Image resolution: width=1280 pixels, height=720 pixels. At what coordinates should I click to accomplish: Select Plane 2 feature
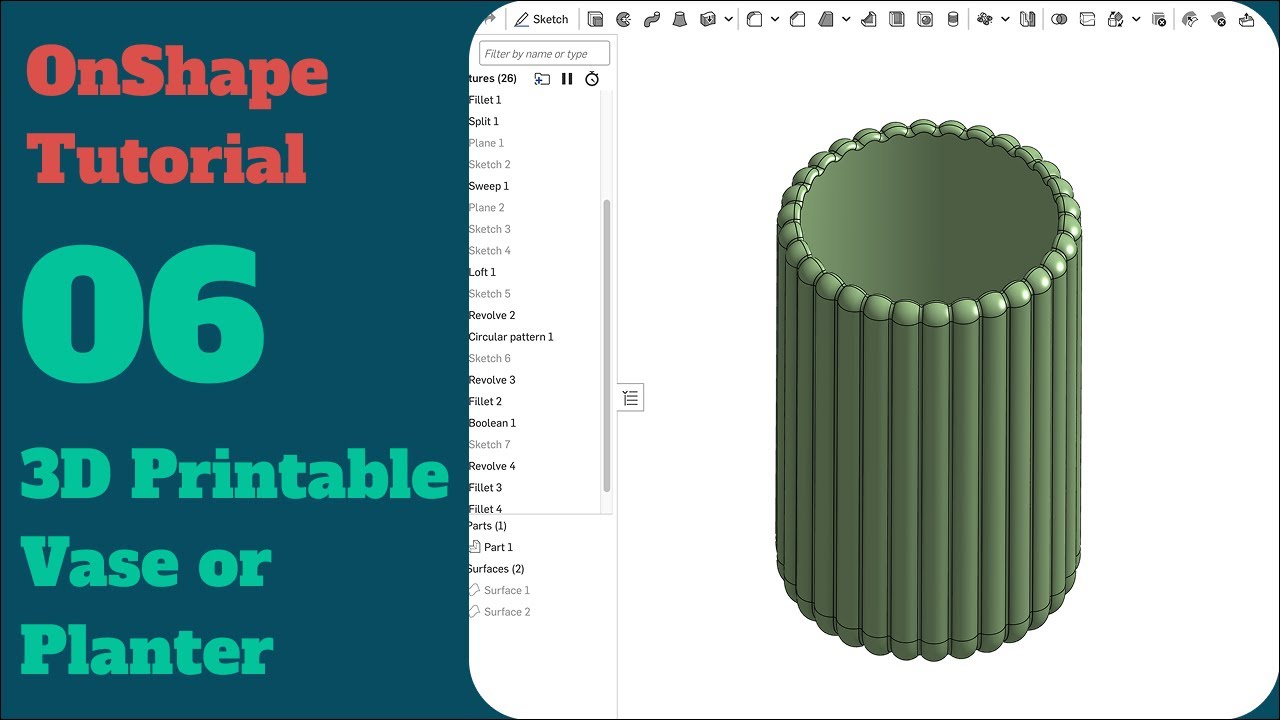[486, 207]
